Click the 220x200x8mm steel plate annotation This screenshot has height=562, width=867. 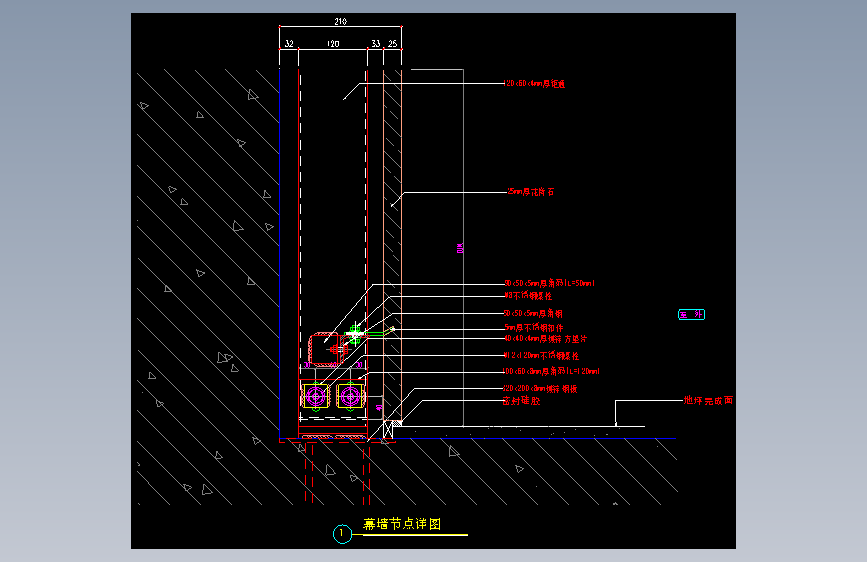point(540,388)
